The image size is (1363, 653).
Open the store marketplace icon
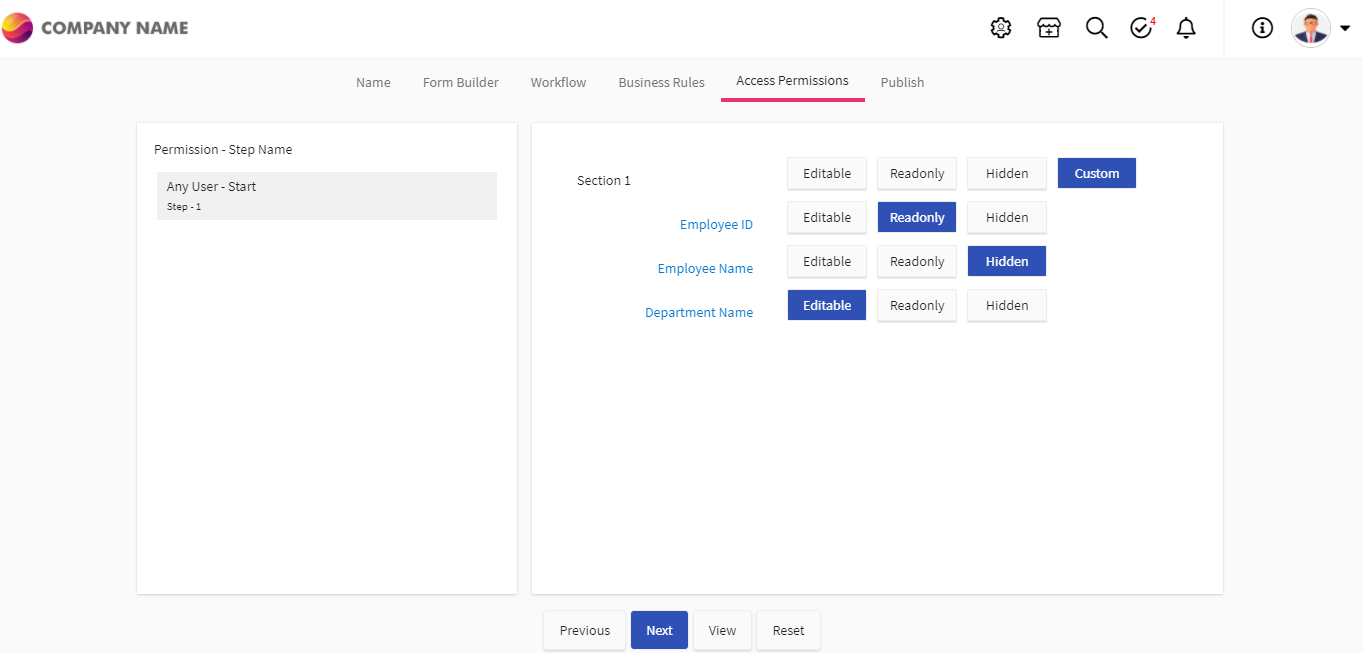1048,28
